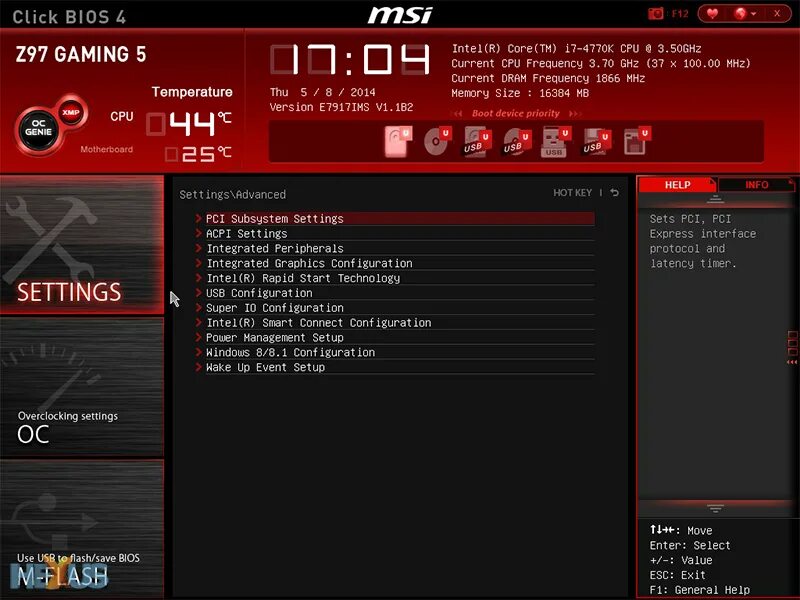Select the USB key boot device icon
This screenshot has height=600, width=800.
coord(556,142)
